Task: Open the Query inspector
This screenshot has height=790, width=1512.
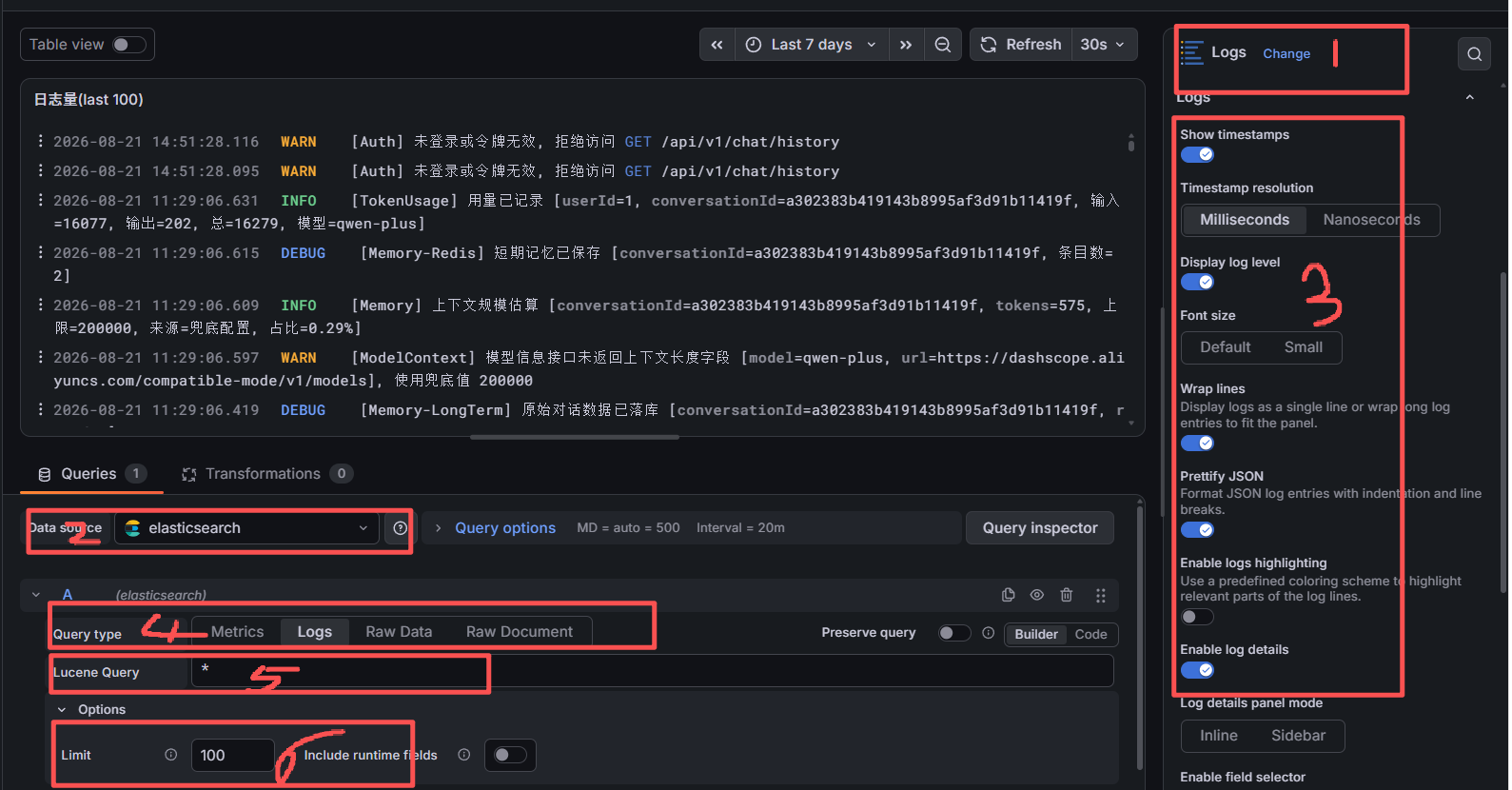Action: coord(1040,528)
